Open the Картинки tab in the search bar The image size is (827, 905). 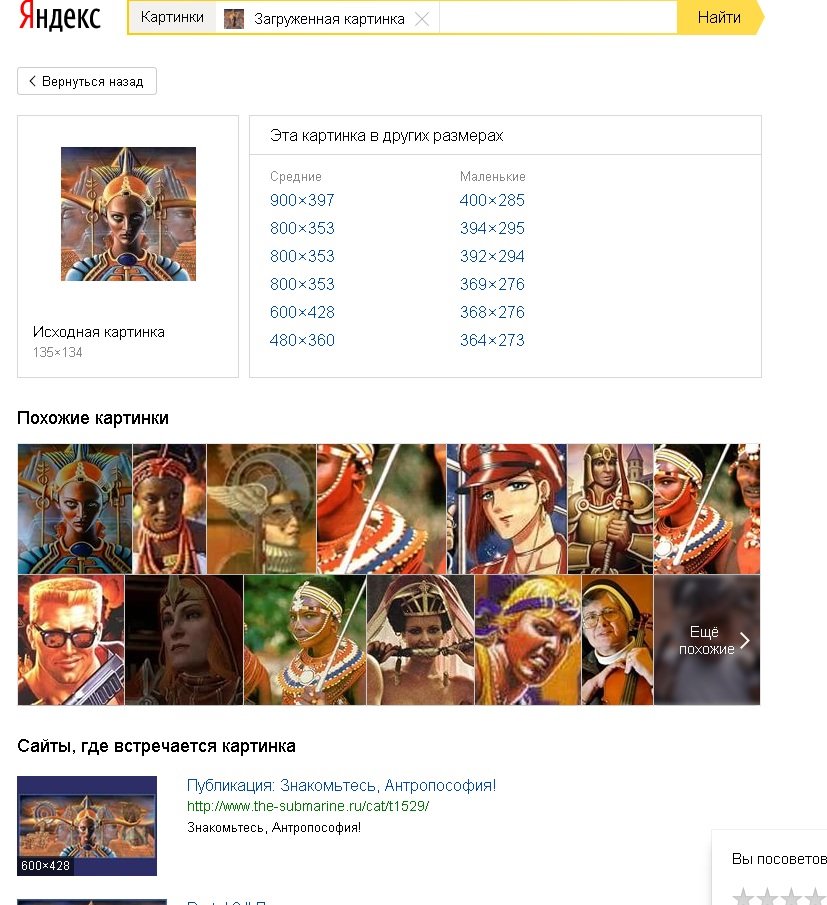(x=172, y=17)
